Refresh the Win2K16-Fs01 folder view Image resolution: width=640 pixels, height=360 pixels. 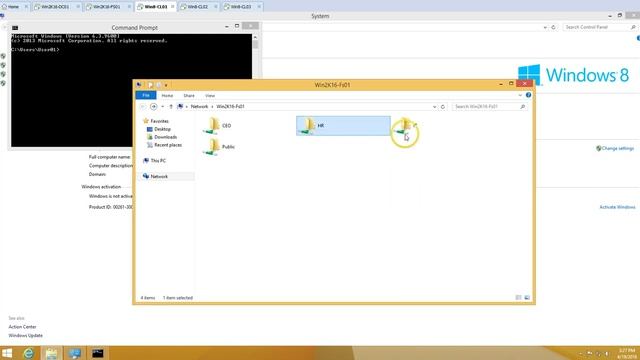click(443, 107)
